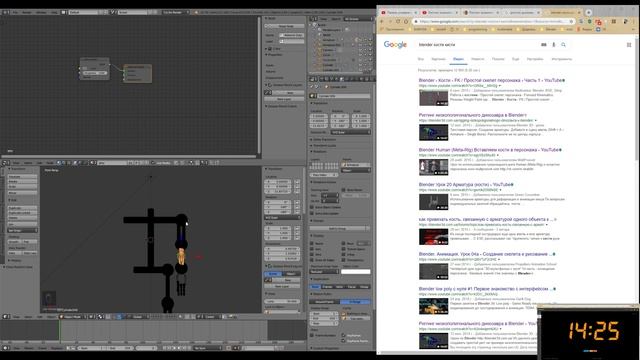Toggle the Name display checkbox
The image size is (640, 360).
point(312,243)
